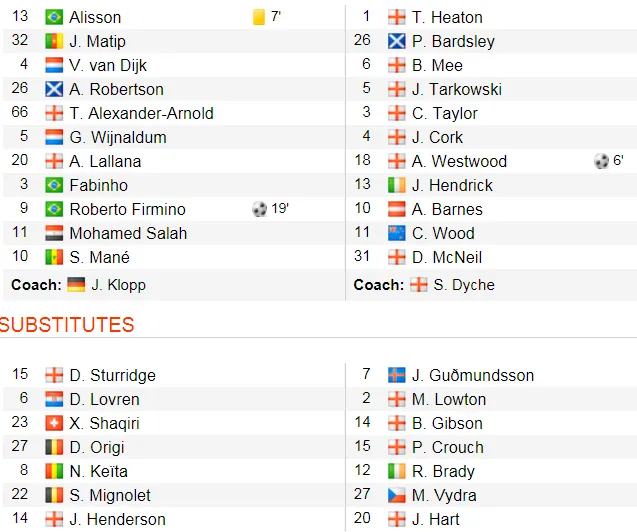Click the Austrian flag next to A. Barnes

pos(397,209)
